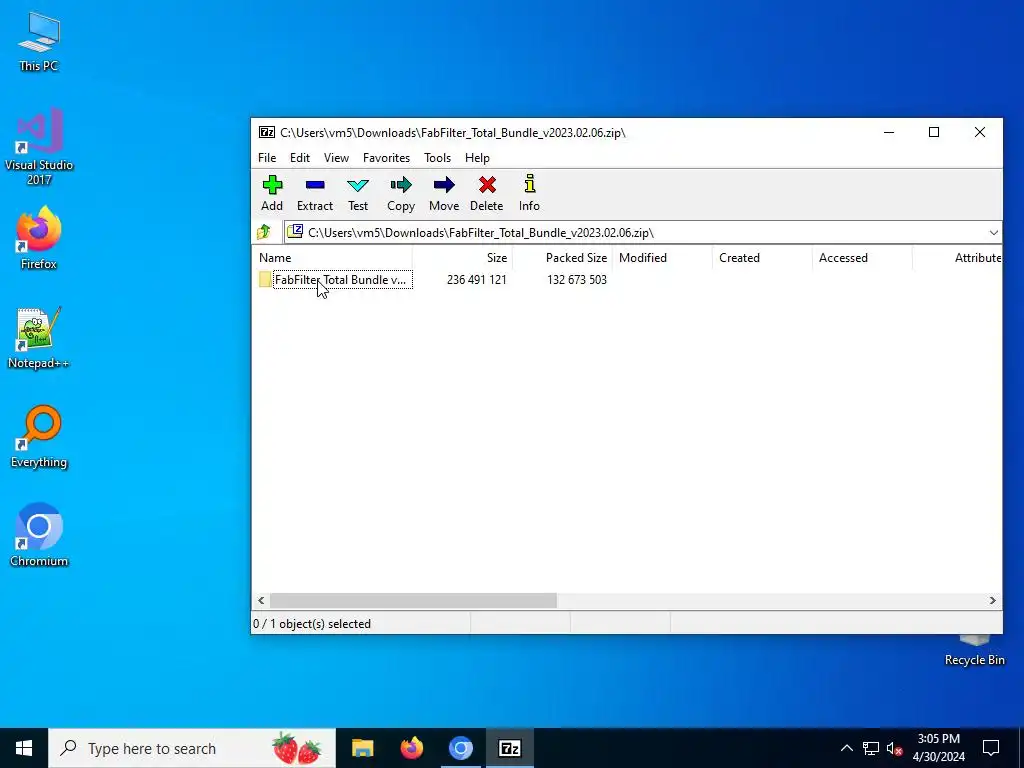Click the FabFilter folder icon in list

pos(264,280)
